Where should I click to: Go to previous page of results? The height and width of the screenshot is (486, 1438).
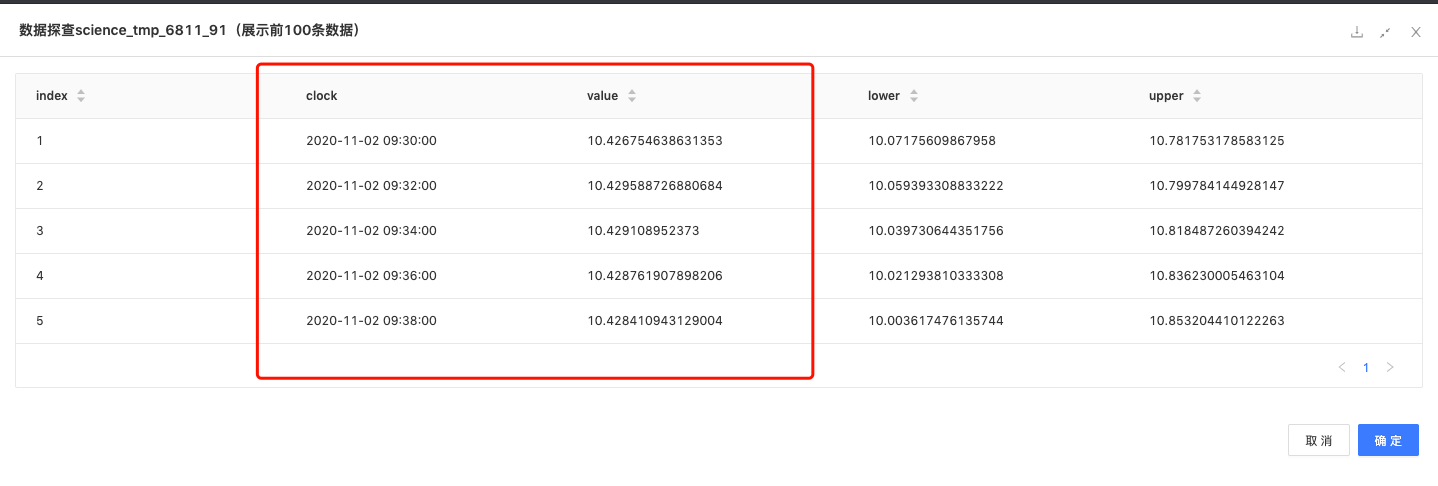(x=1342, y=367)
